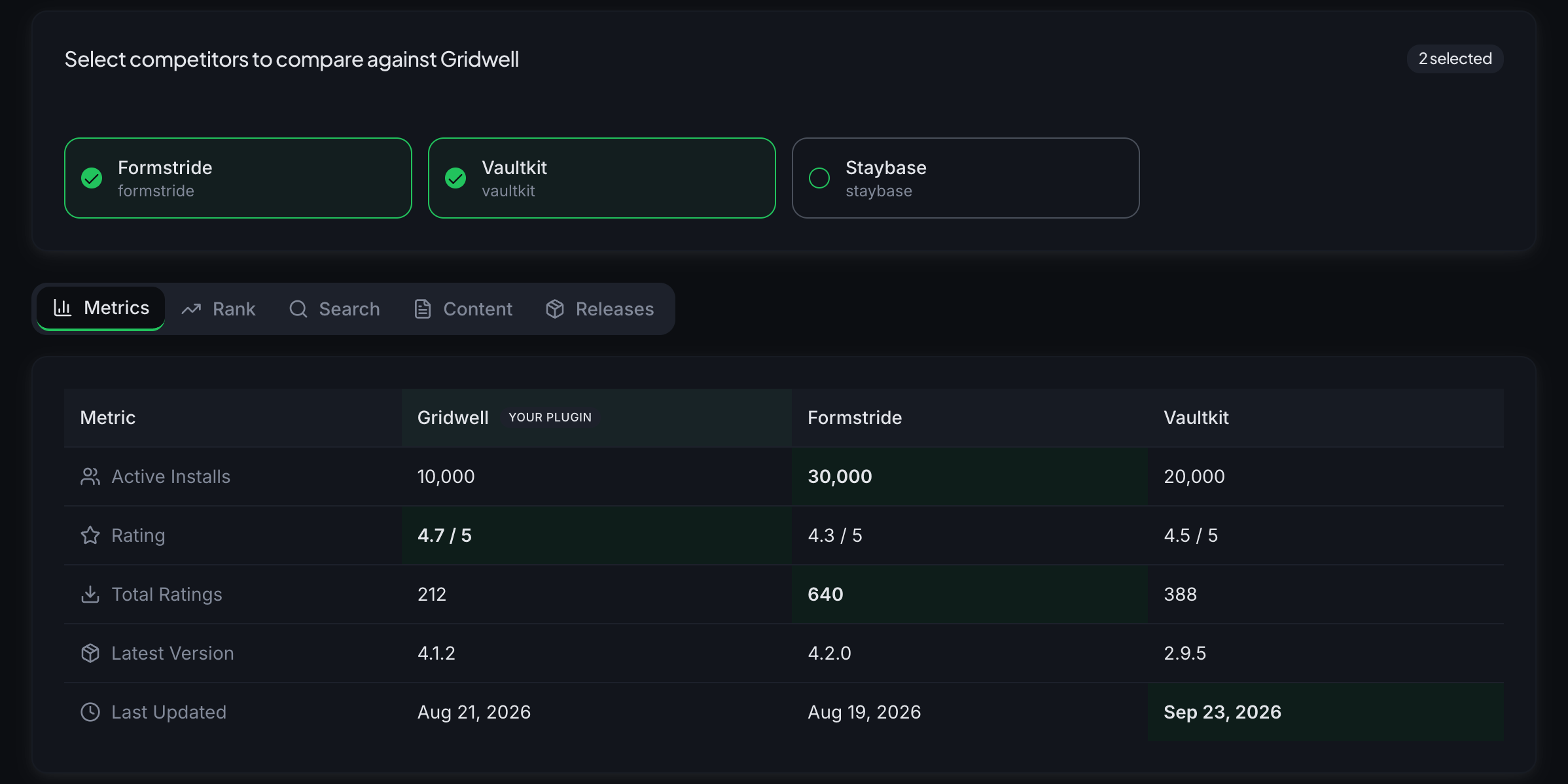1568x784 pixels.
Task: Deselect the Formstride competitor card
Action: (x=238, y=178)
